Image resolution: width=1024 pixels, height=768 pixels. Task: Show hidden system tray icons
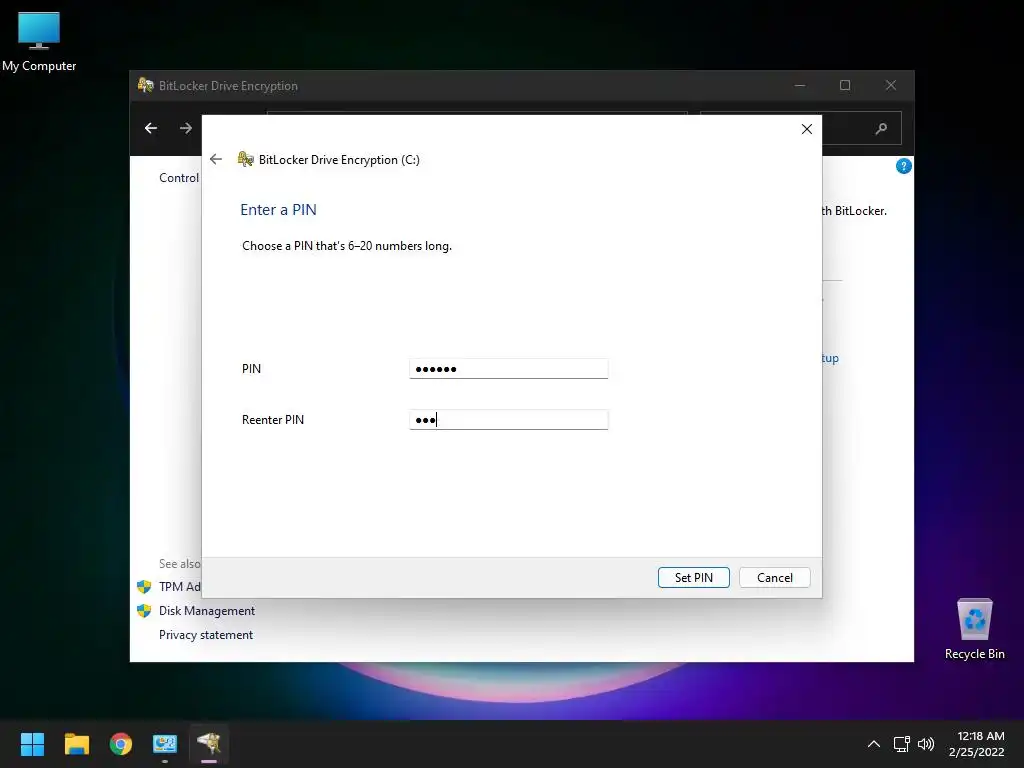pos(874,744)
